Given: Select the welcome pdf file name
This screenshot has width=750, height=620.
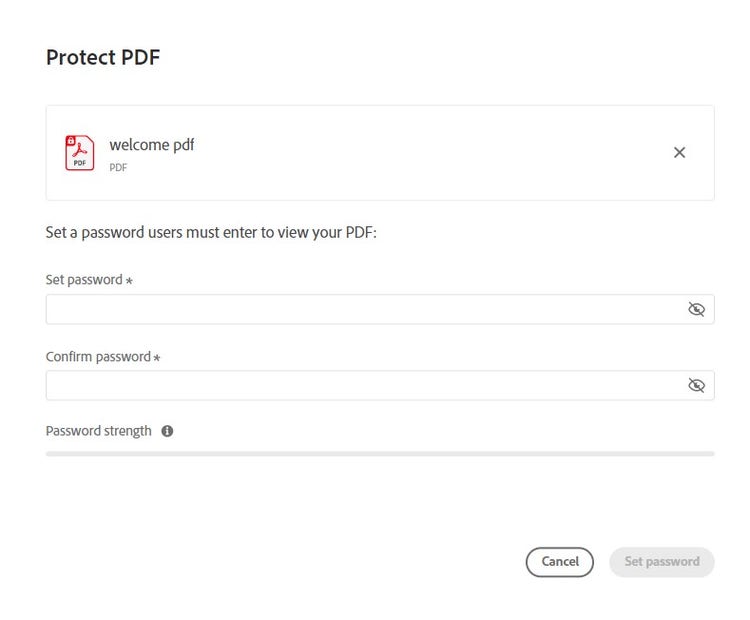Looking at the screenshot, I should [152, 145].
